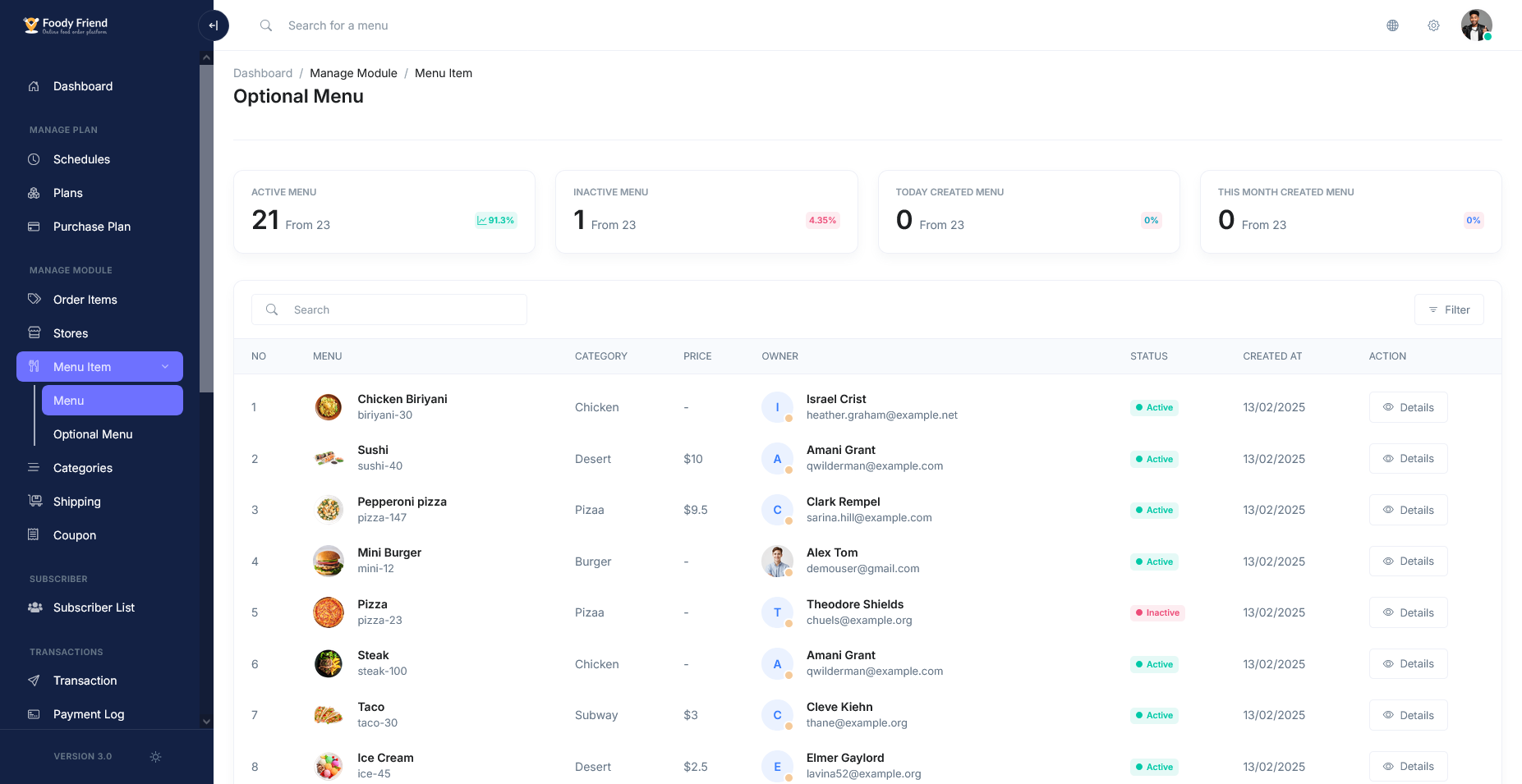
Task: Toggle the light/dark theme sun icon
Action: click(155, 757)
